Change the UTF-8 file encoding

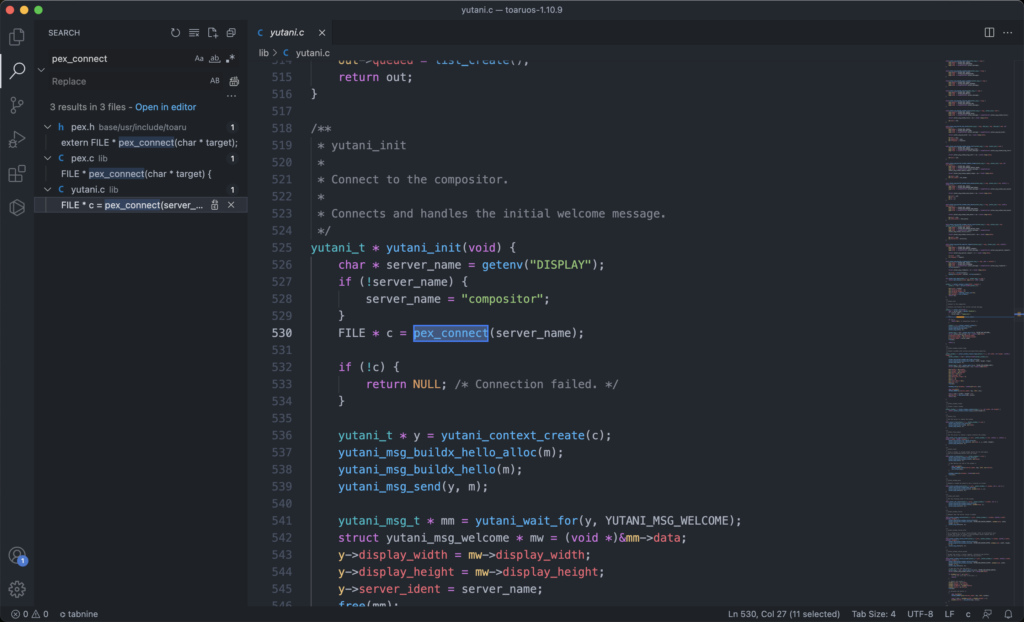click(920, 614)
